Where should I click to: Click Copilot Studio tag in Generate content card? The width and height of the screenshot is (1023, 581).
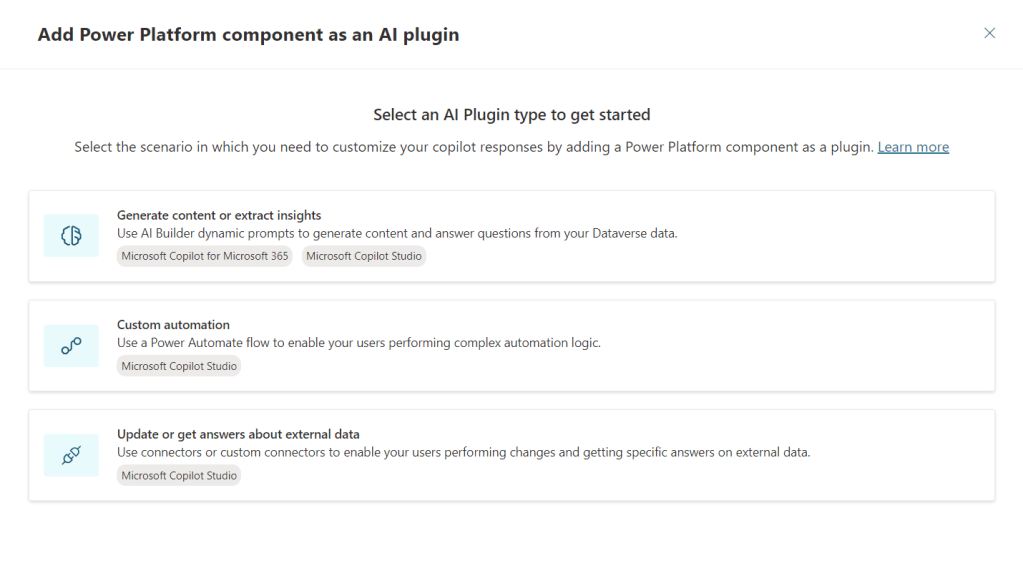point(364,257)
